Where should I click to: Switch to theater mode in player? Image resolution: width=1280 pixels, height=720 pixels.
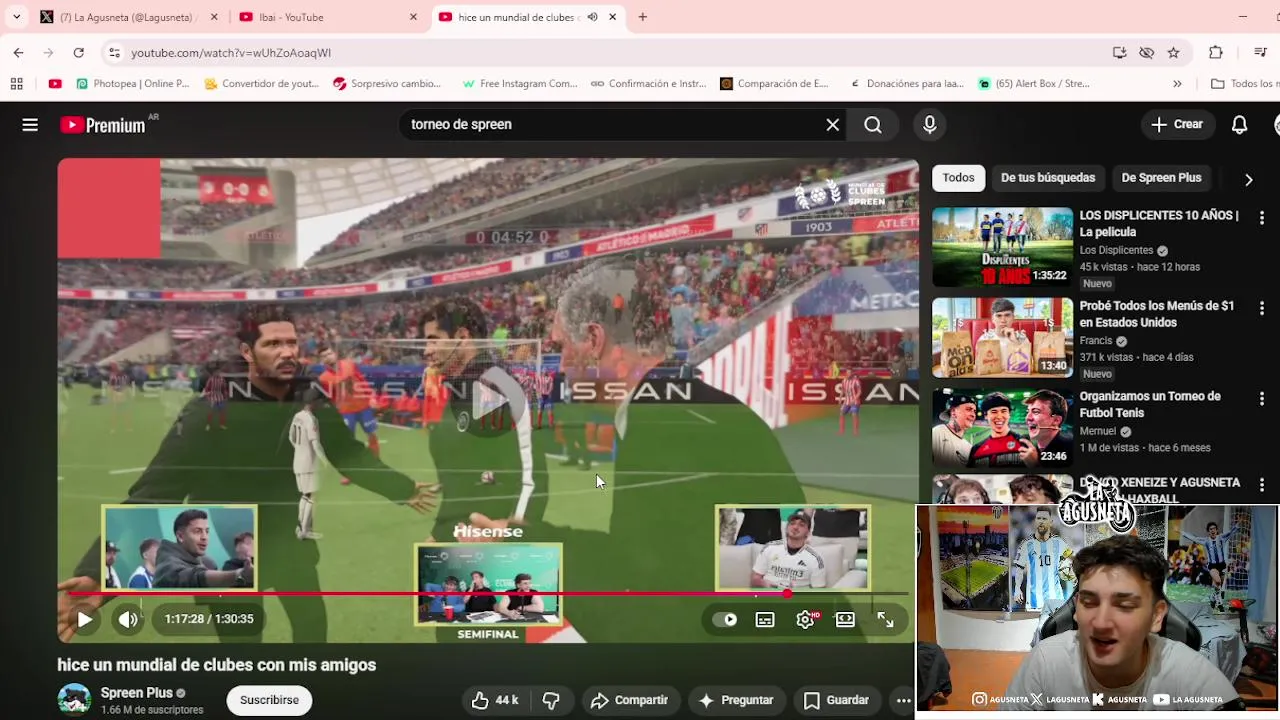[x=845, y=620]
